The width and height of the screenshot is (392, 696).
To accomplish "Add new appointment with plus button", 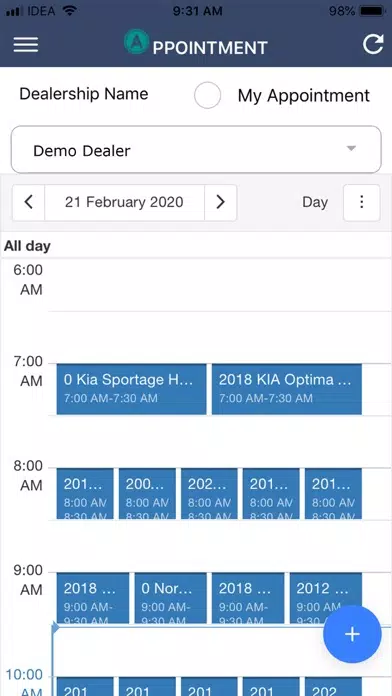I will [x=352, y=634].
